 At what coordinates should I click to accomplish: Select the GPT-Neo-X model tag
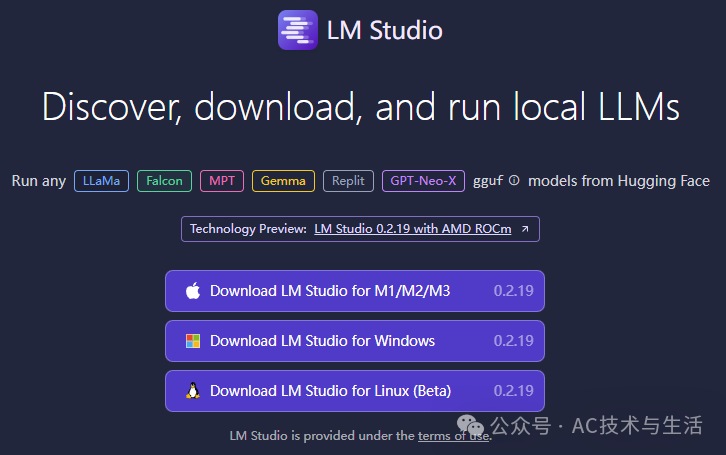click(423, 181)
